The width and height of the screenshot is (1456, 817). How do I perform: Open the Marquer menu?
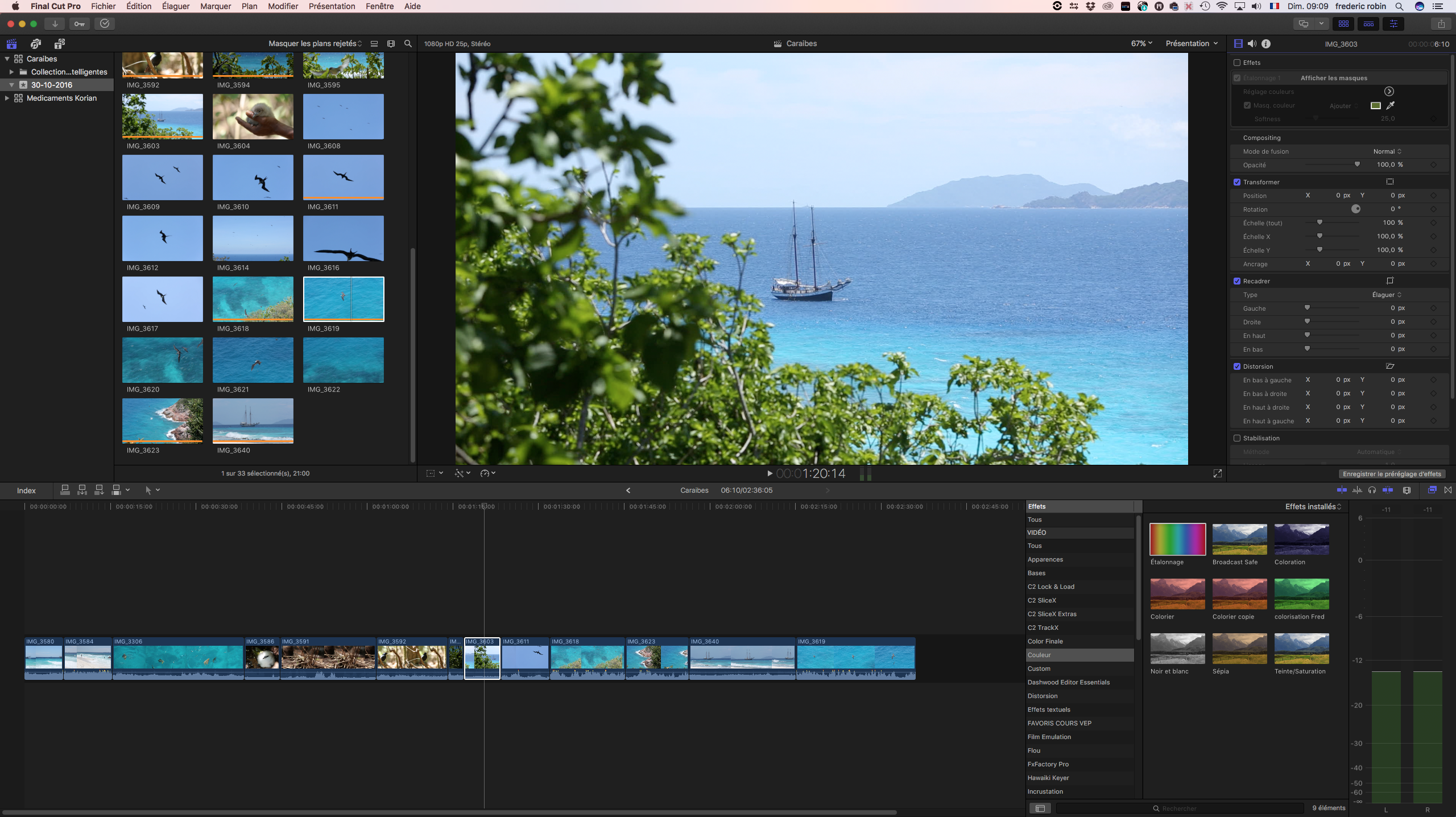coord(215,6)
